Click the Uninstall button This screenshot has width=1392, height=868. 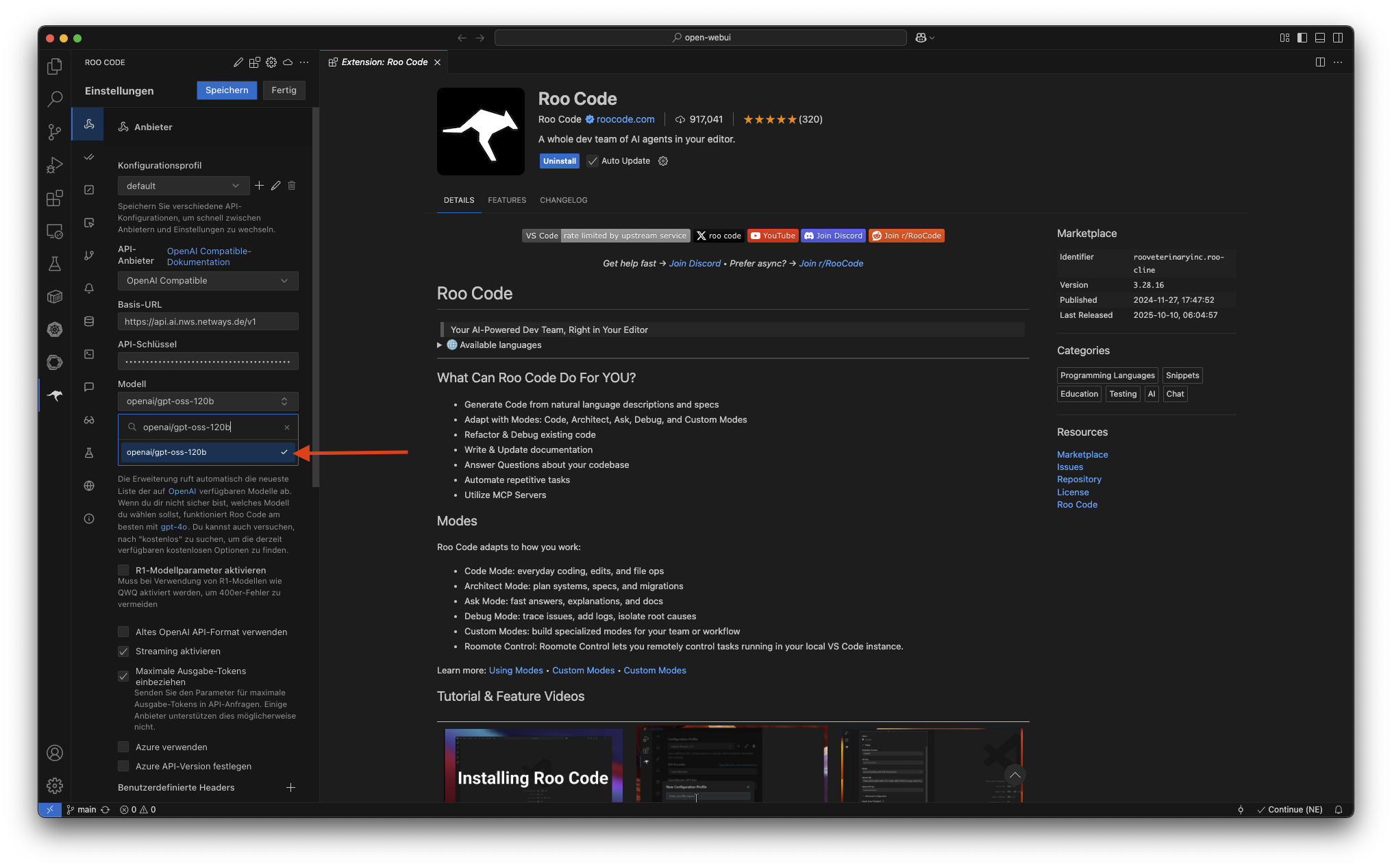click(560, 161)
